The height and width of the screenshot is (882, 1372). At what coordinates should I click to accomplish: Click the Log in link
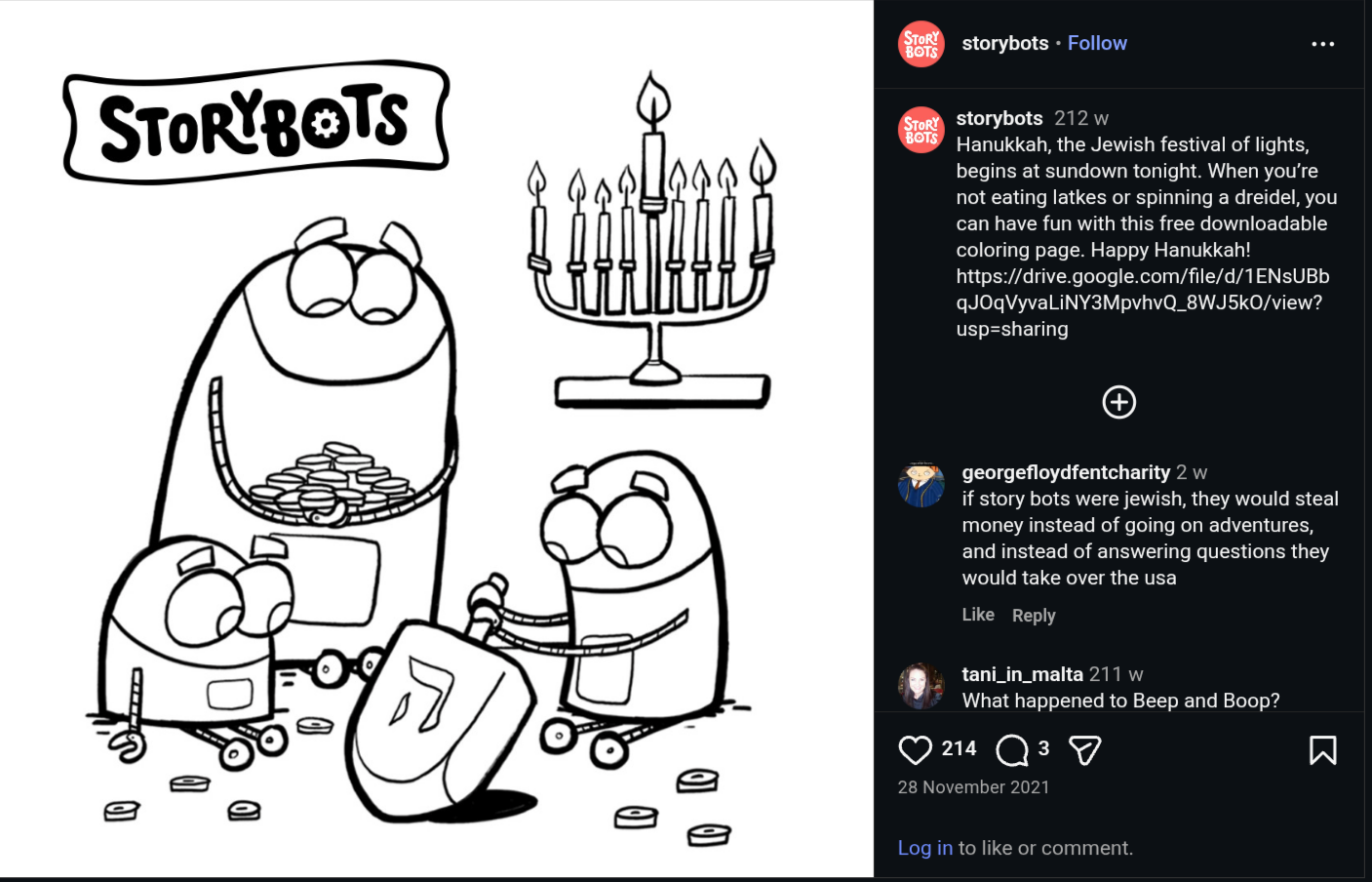tap(924, 848)
